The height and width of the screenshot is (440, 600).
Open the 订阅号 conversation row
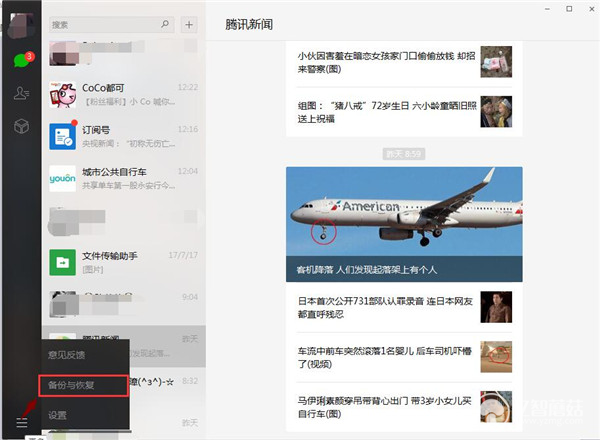click(124, 136)
